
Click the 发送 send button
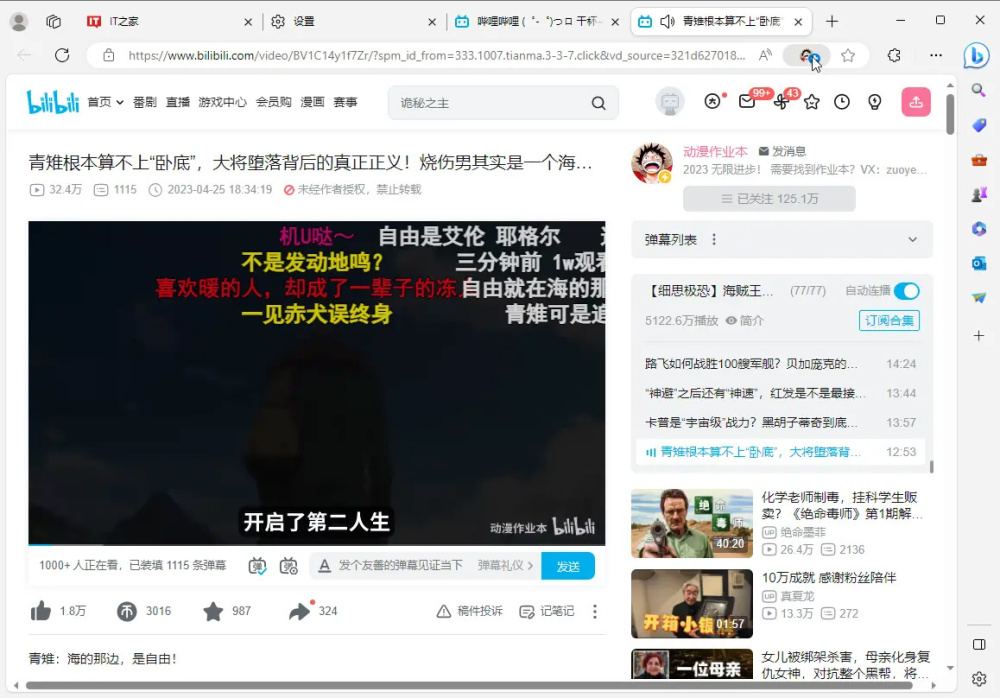568,566
